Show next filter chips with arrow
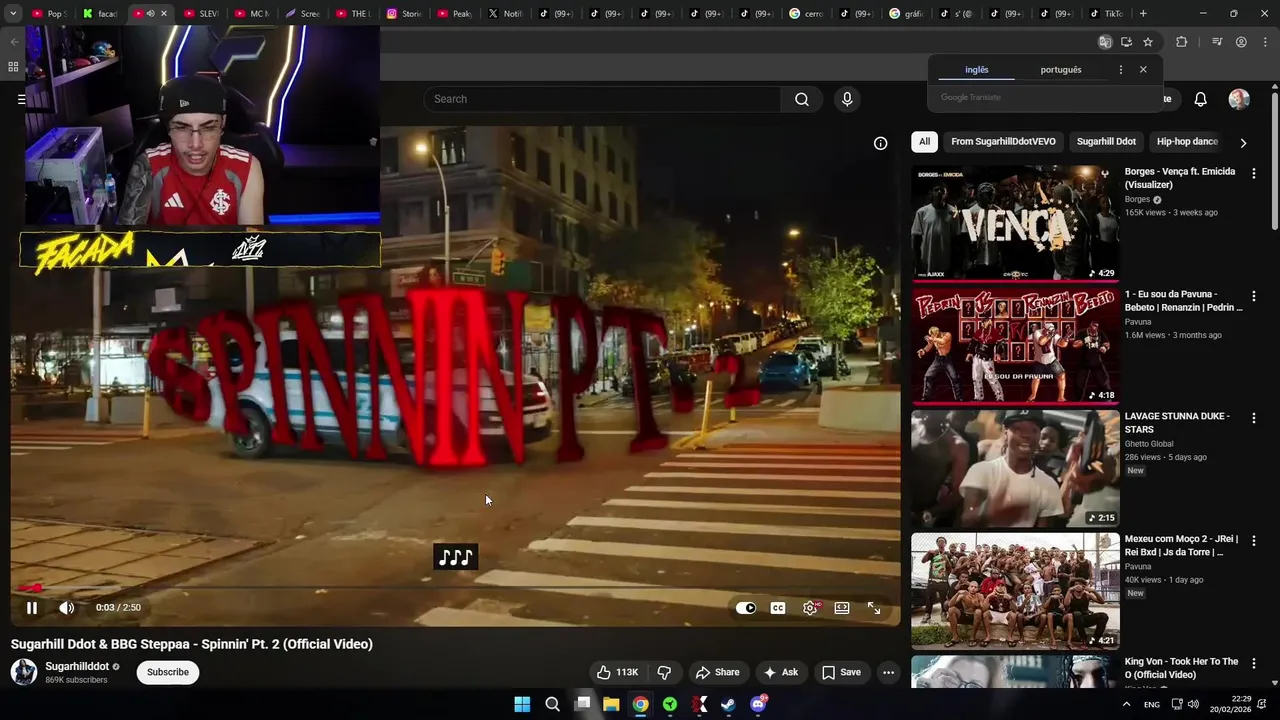The width and height of the screenshot is (1280, 720). click(1243, 143)
